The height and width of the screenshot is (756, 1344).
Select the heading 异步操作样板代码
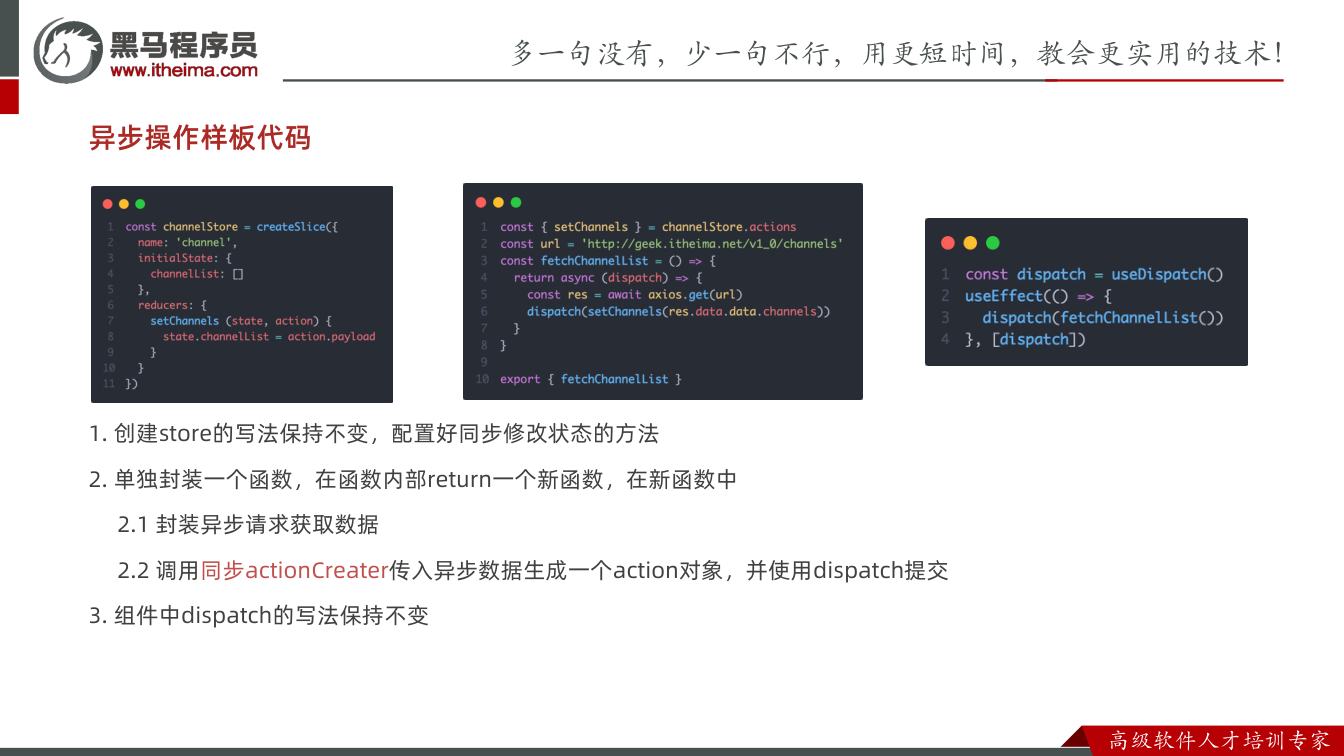click(200, 138)
